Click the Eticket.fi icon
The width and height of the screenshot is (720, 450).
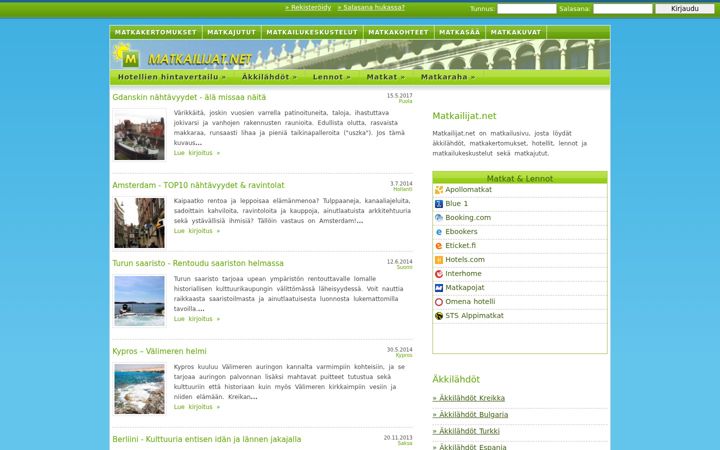point(439,246)
